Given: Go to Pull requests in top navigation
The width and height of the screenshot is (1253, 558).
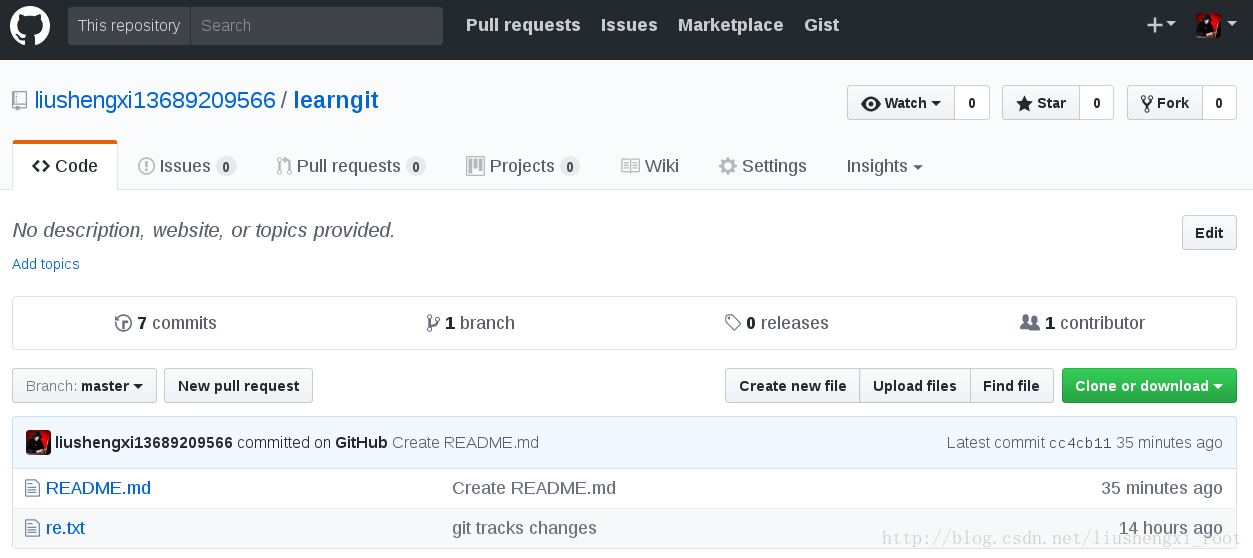Looking at the screenshot, I should pyautogui.click(x=523, y=25).
